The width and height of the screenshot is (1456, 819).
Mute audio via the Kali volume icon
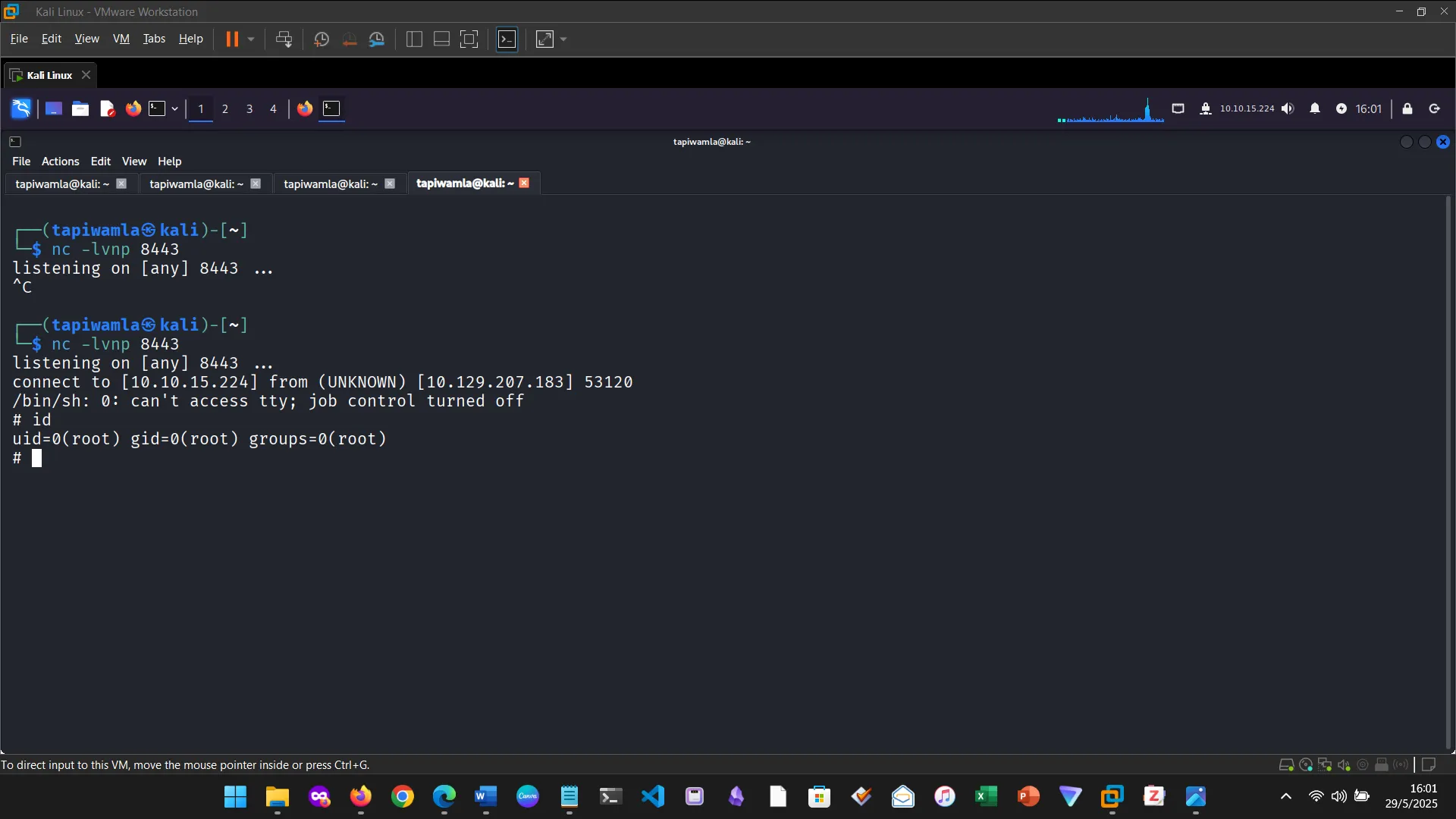[1289, 108]
